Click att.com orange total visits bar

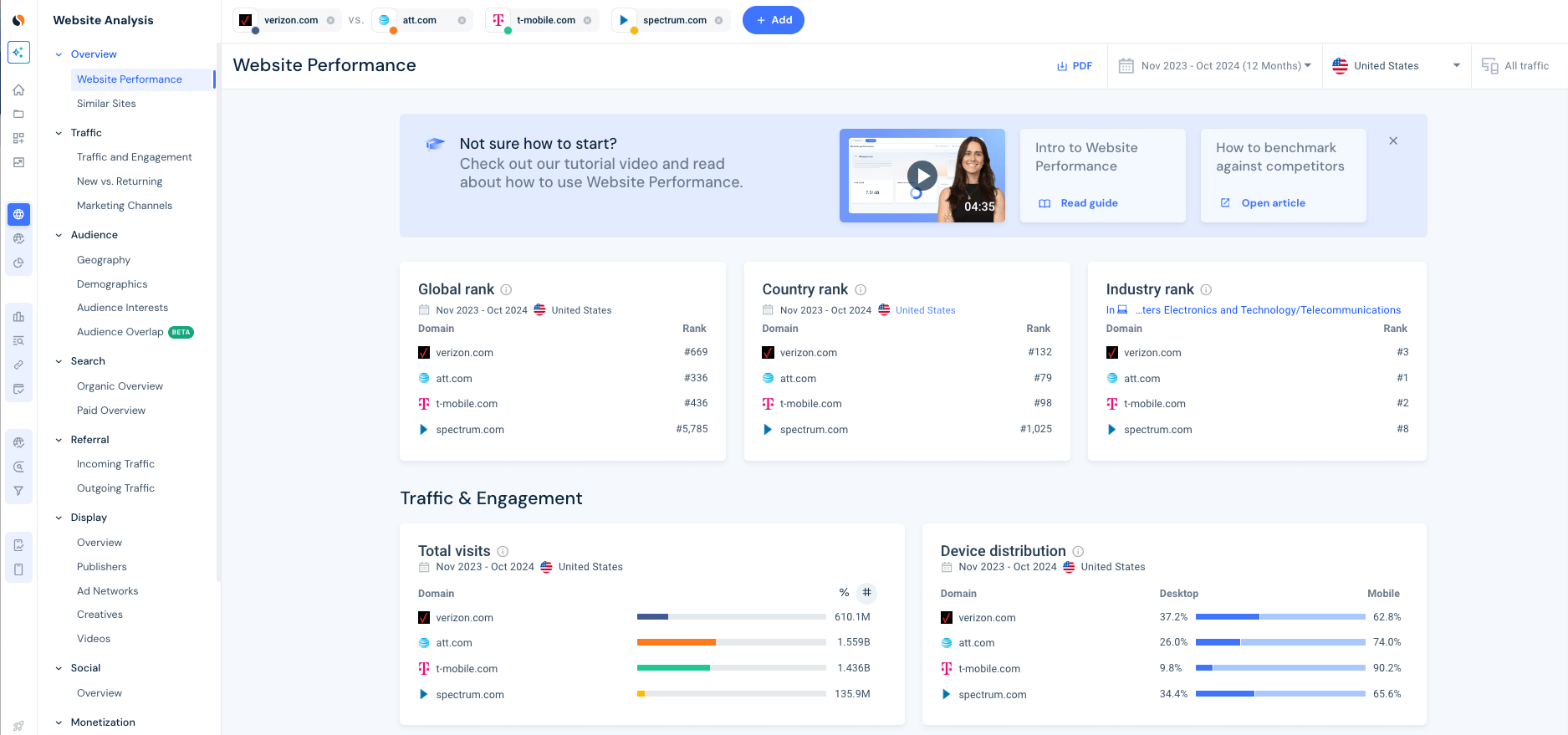pos(677,642)
